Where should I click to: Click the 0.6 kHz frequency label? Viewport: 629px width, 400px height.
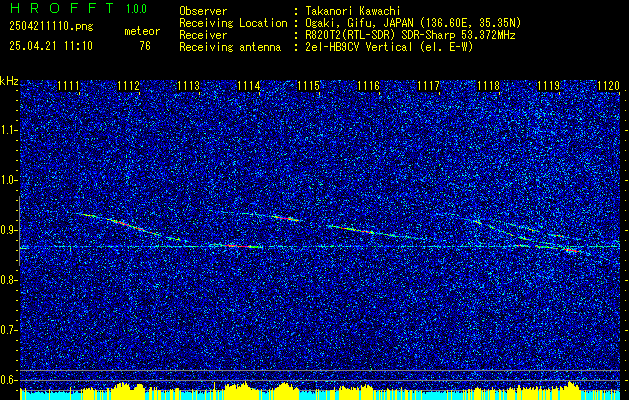pyautogui.click(x=8, y=380)
